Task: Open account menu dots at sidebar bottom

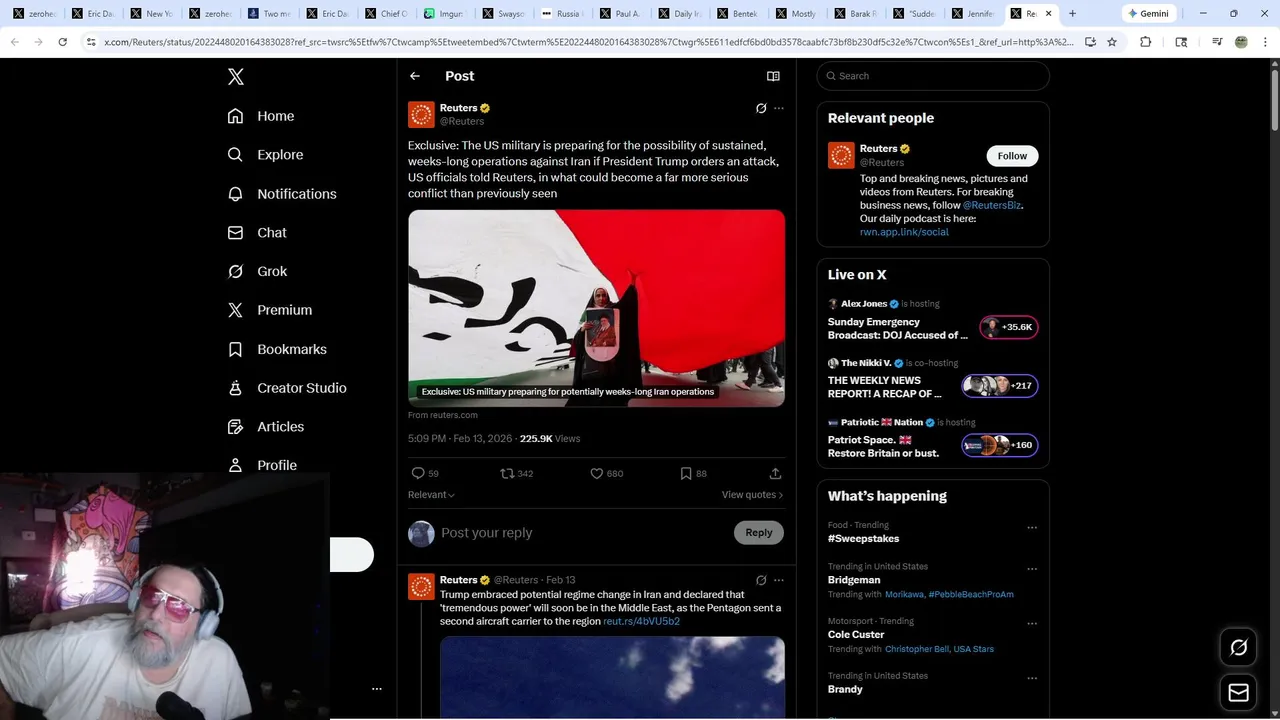Action: (377, 689)
